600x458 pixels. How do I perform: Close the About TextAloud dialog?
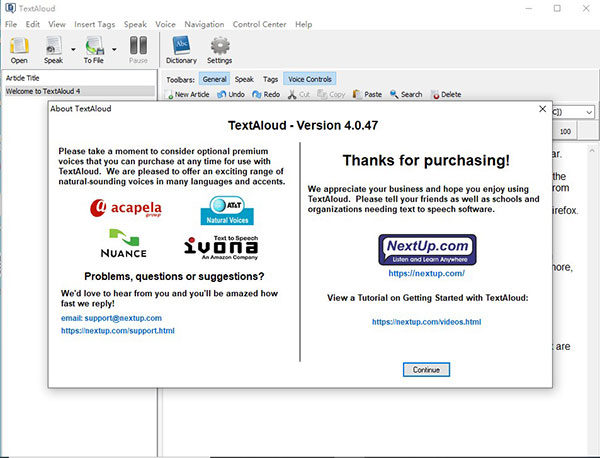coord(542,109)
